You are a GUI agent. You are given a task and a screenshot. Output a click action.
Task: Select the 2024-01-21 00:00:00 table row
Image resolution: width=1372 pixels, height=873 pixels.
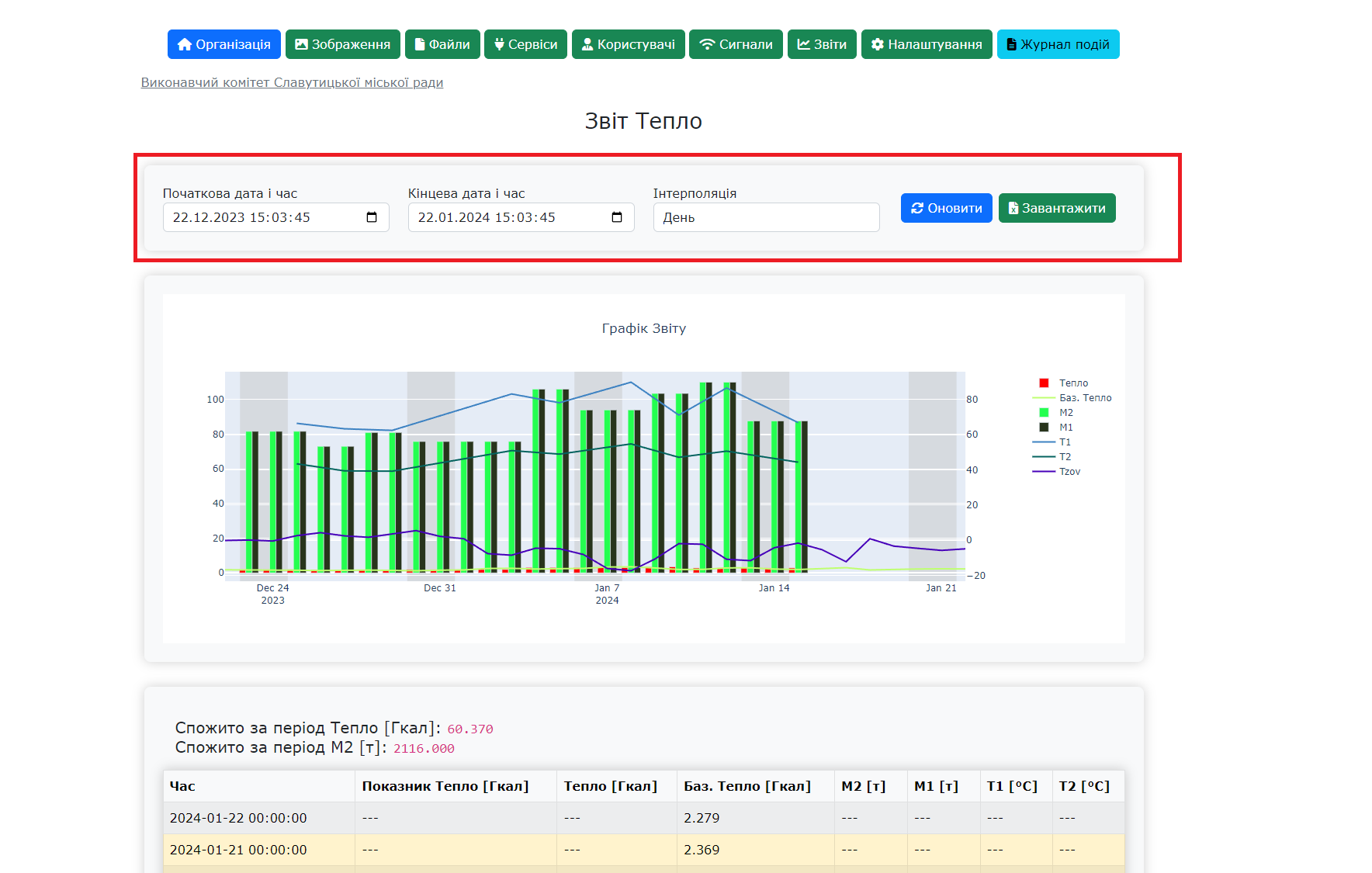point(238,850)
